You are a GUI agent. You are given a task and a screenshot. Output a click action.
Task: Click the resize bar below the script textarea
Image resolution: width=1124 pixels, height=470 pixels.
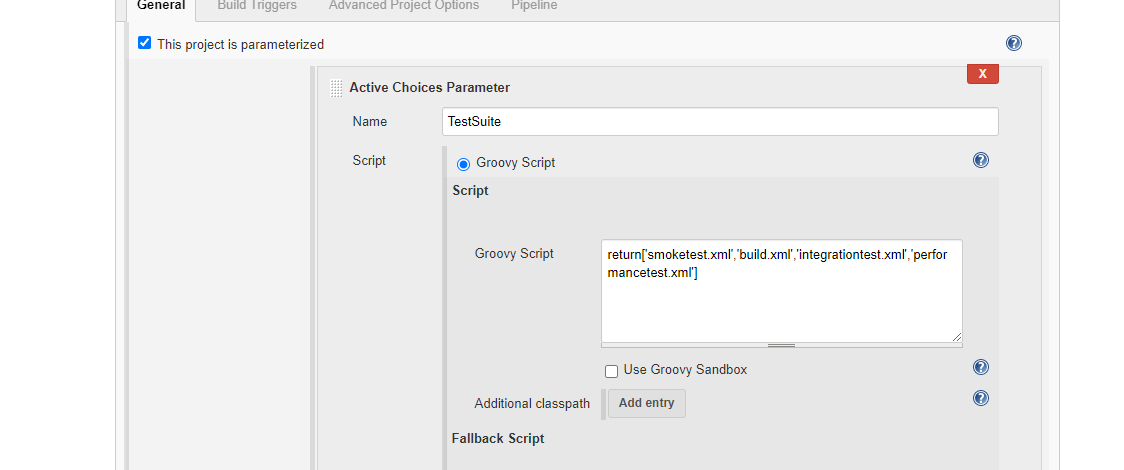pyautogui.click(x=781, y=345)
